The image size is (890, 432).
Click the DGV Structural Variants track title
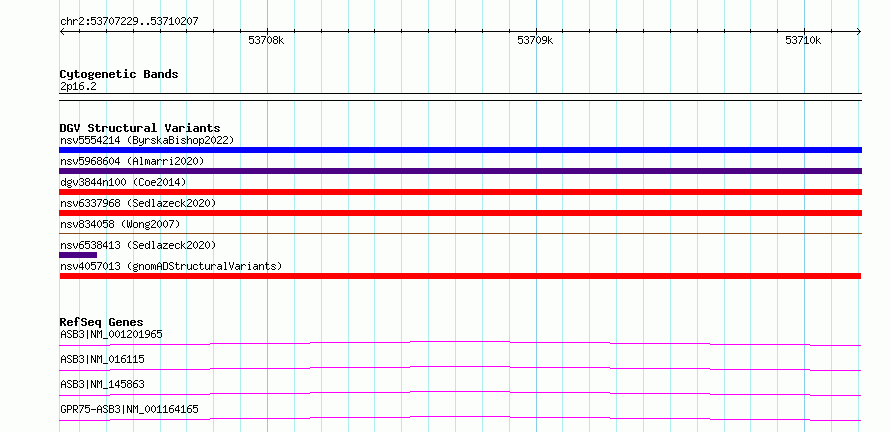coord(140,128)
